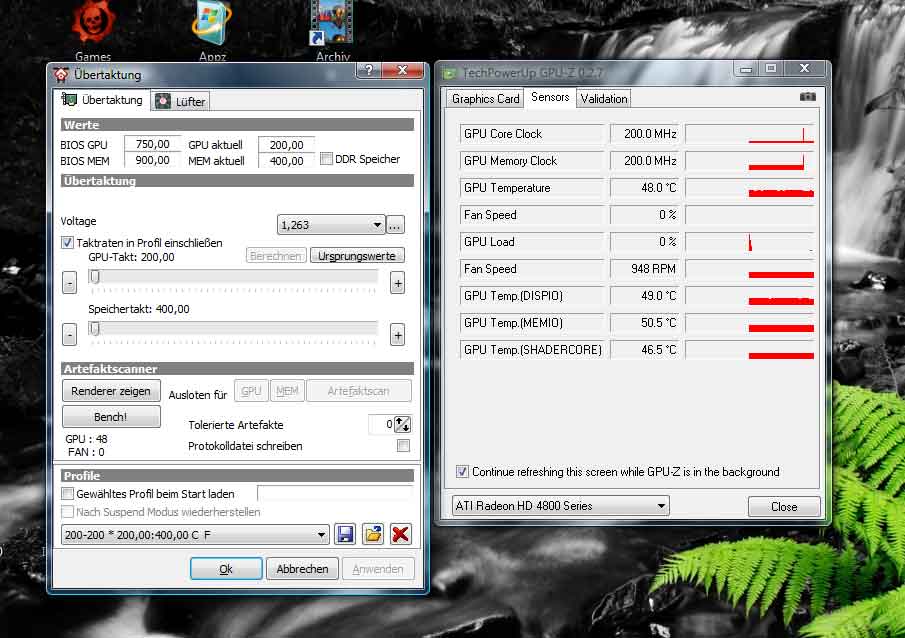Click the help question mark in Übertaktung window

tap(369, 70)
